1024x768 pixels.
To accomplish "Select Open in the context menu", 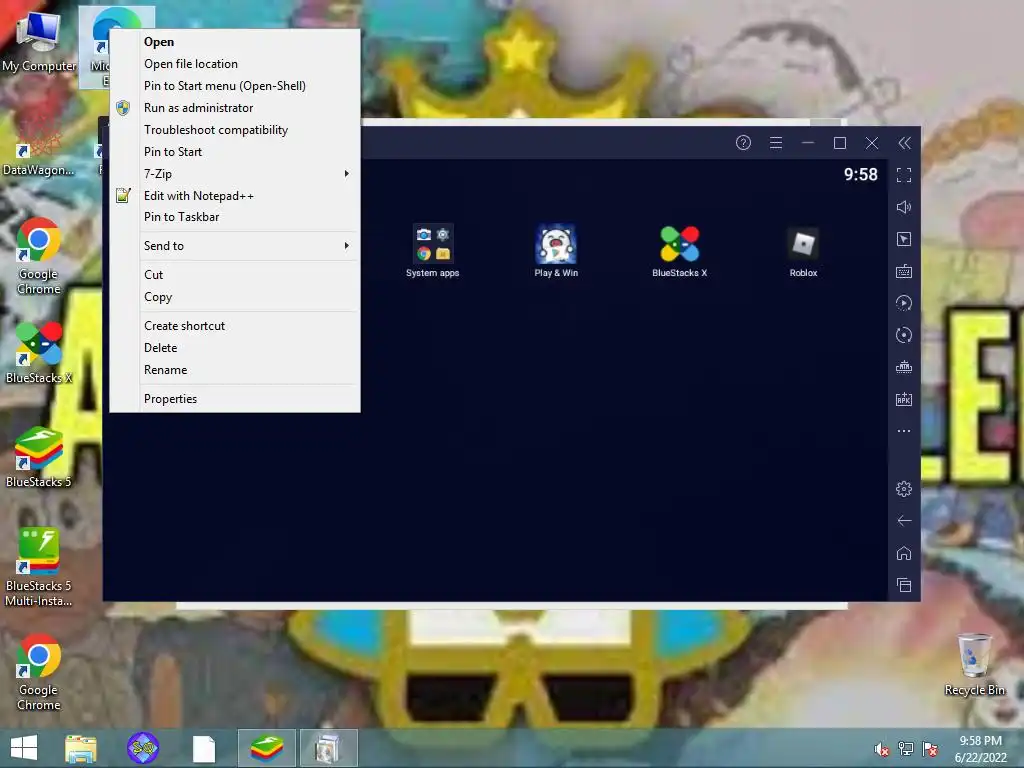I will click(235, 42).
